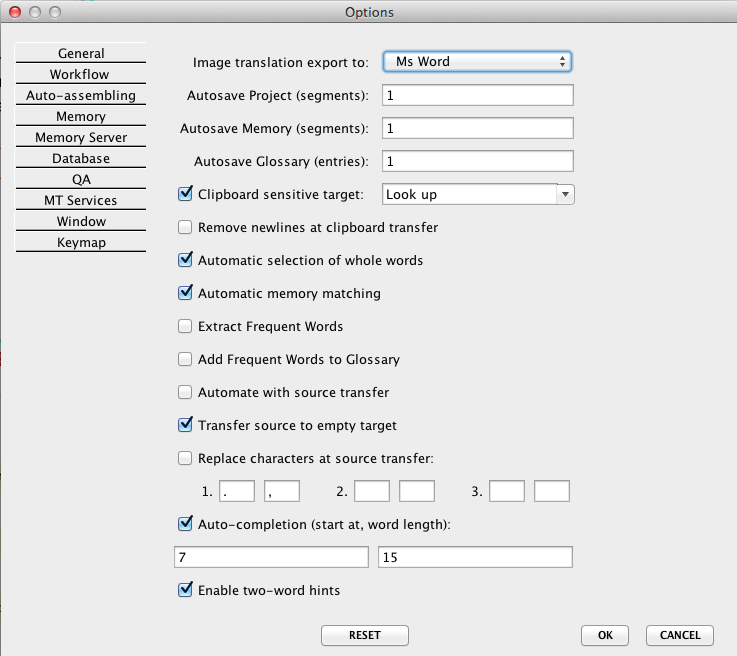Select the Memory Server tab
Image resolution: width=737 pixels, height=656 pixels.
(x=80, y=138)
